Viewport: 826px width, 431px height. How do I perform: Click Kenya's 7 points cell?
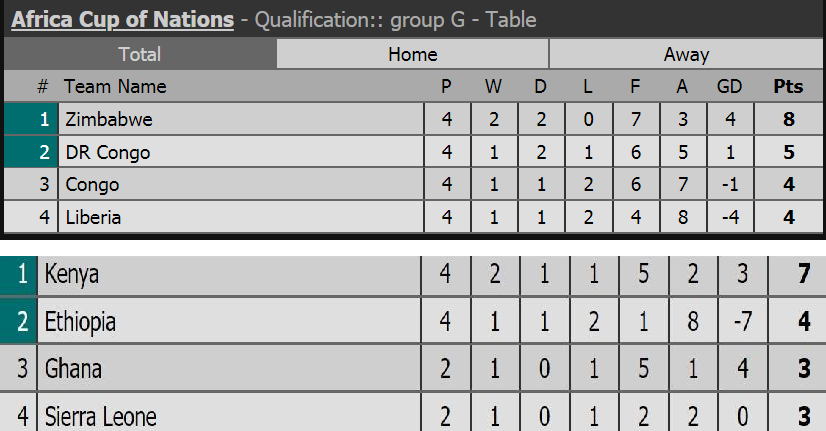coord(798,275)
